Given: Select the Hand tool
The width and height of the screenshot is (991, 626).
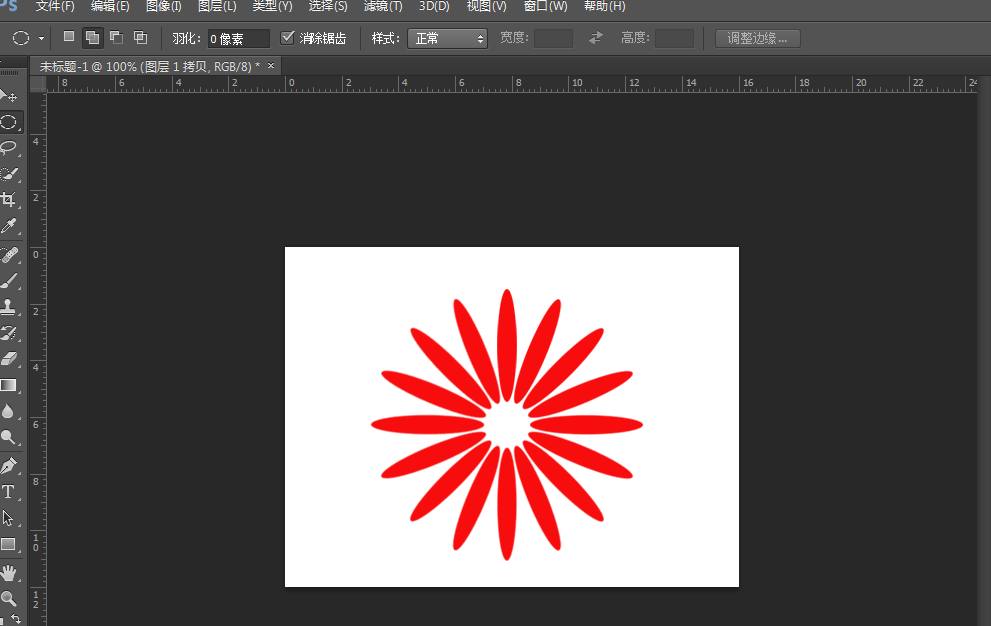Looking at the screenshot, I should coord(12,572).
